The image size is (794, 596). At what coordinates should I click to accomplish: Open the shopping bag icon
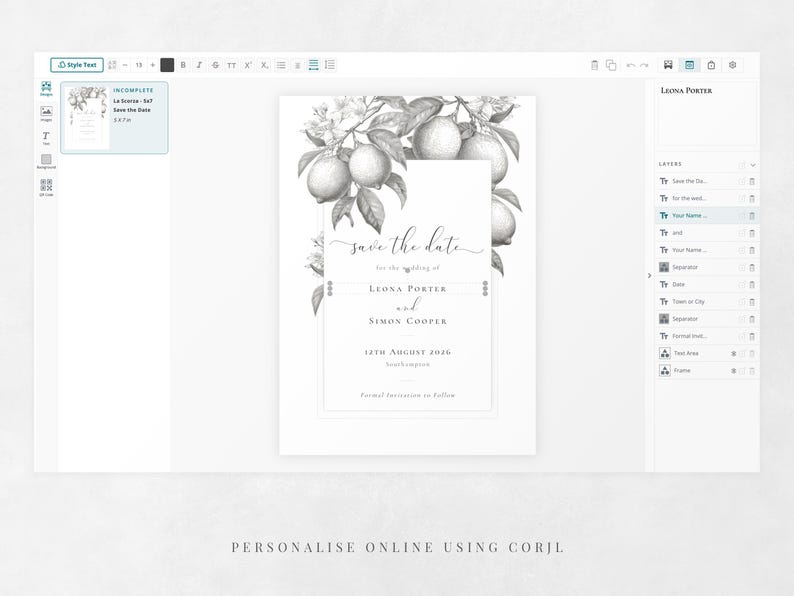click(711, 65)
